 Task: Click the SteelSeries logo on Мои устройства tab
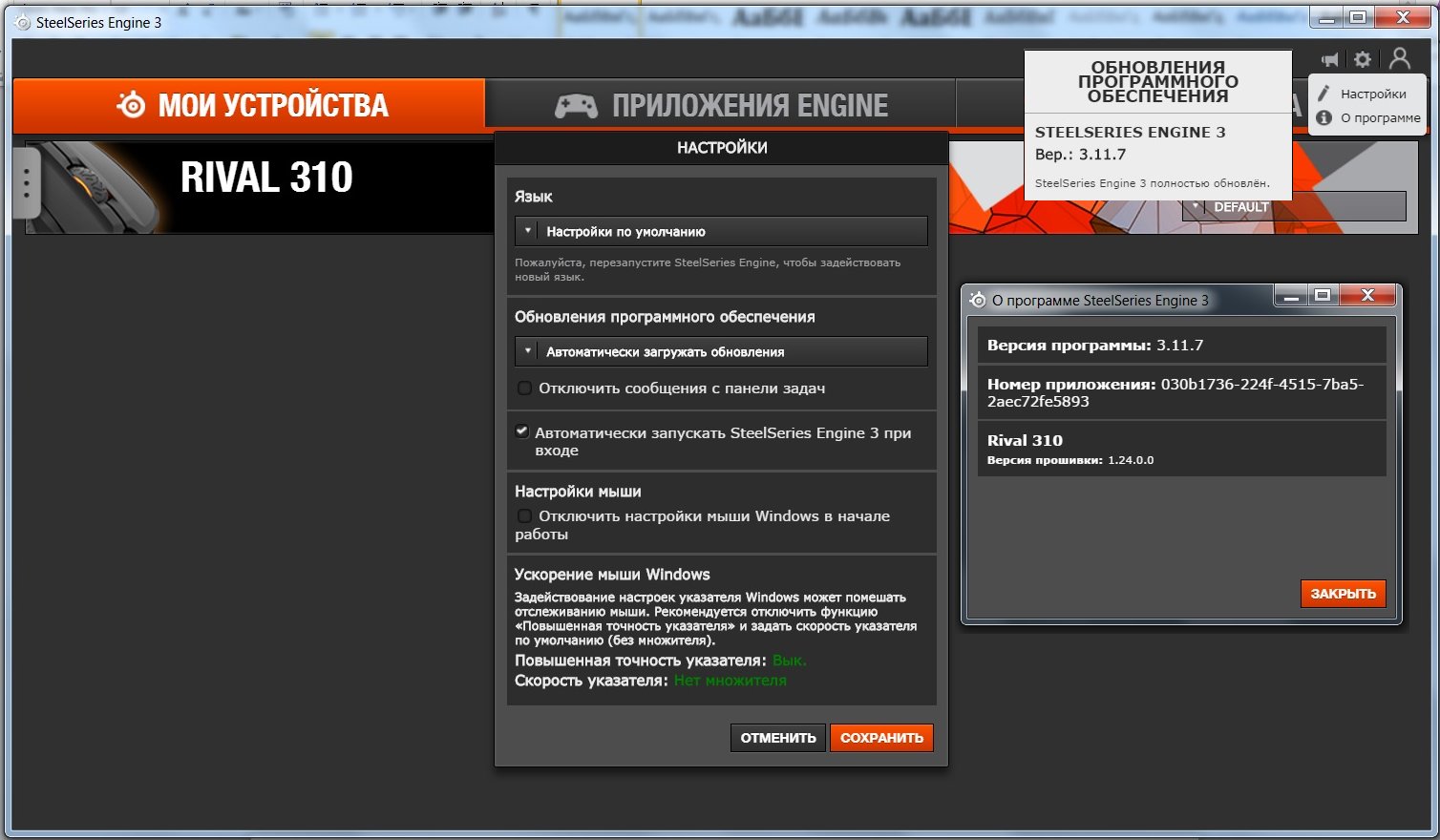pos(131,105)
